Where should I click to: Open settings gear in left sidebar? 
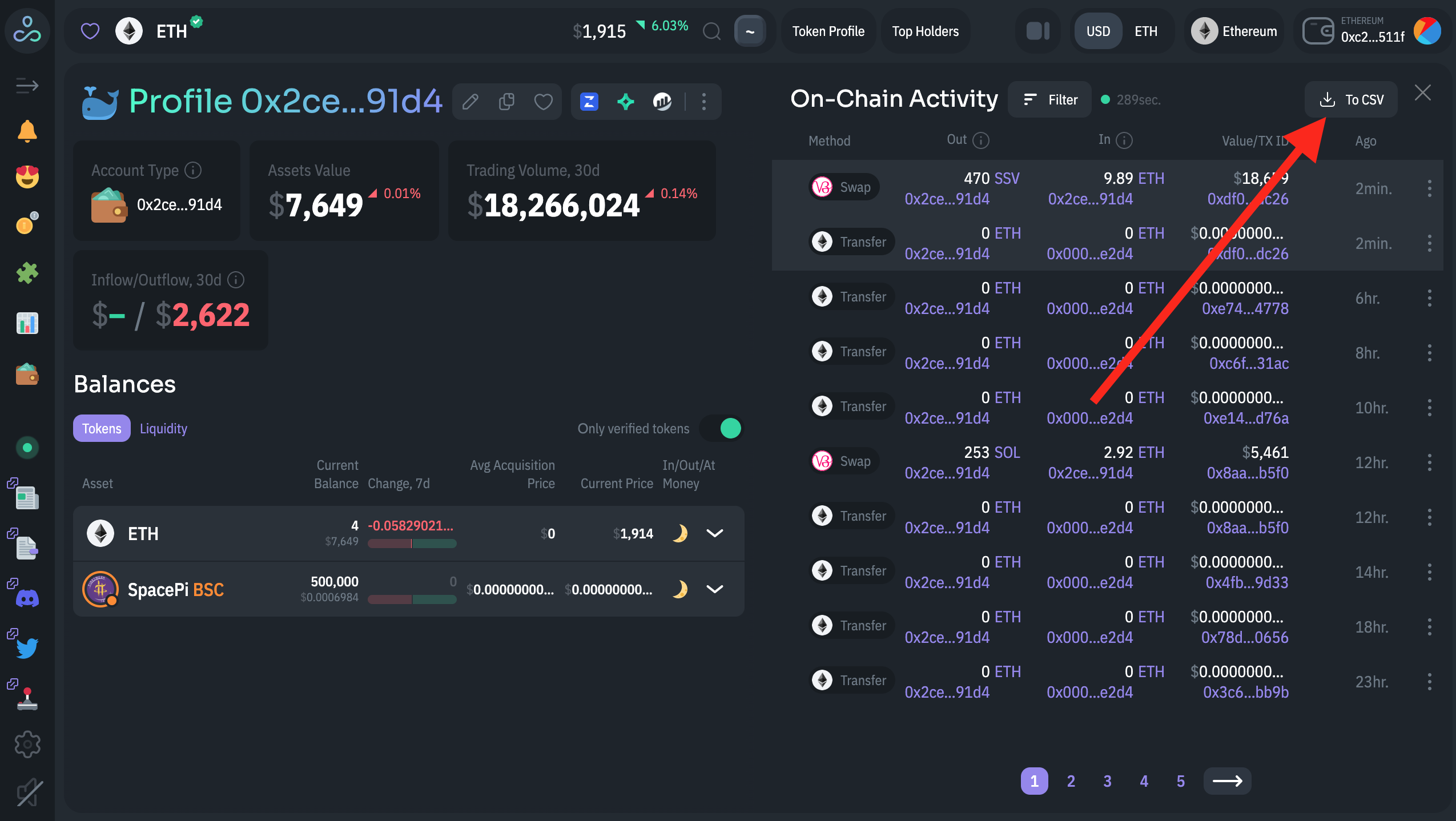(27, 744)
